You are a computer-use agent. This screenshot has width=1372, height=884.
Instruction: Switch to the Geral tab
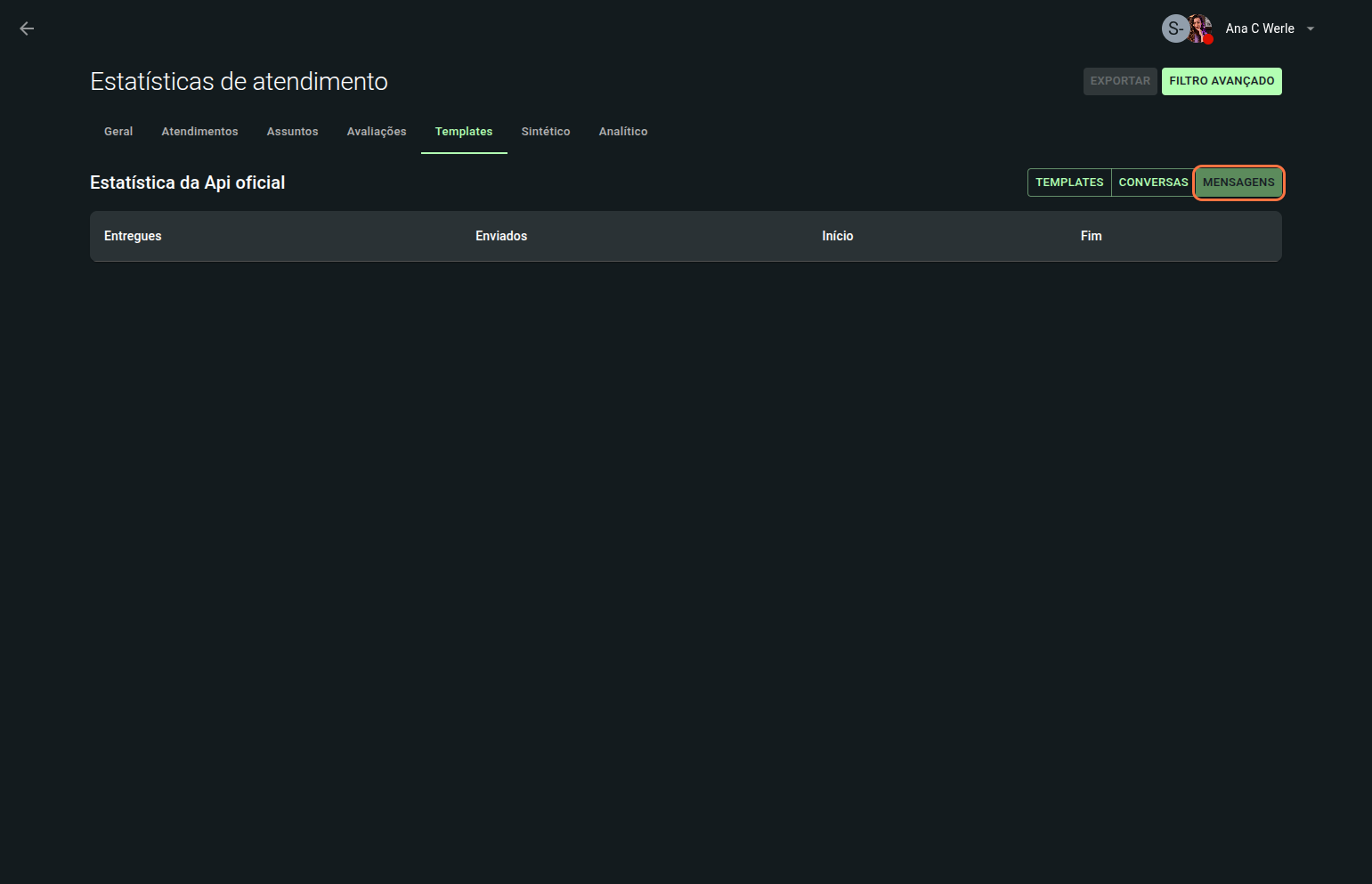coord(118,132)
